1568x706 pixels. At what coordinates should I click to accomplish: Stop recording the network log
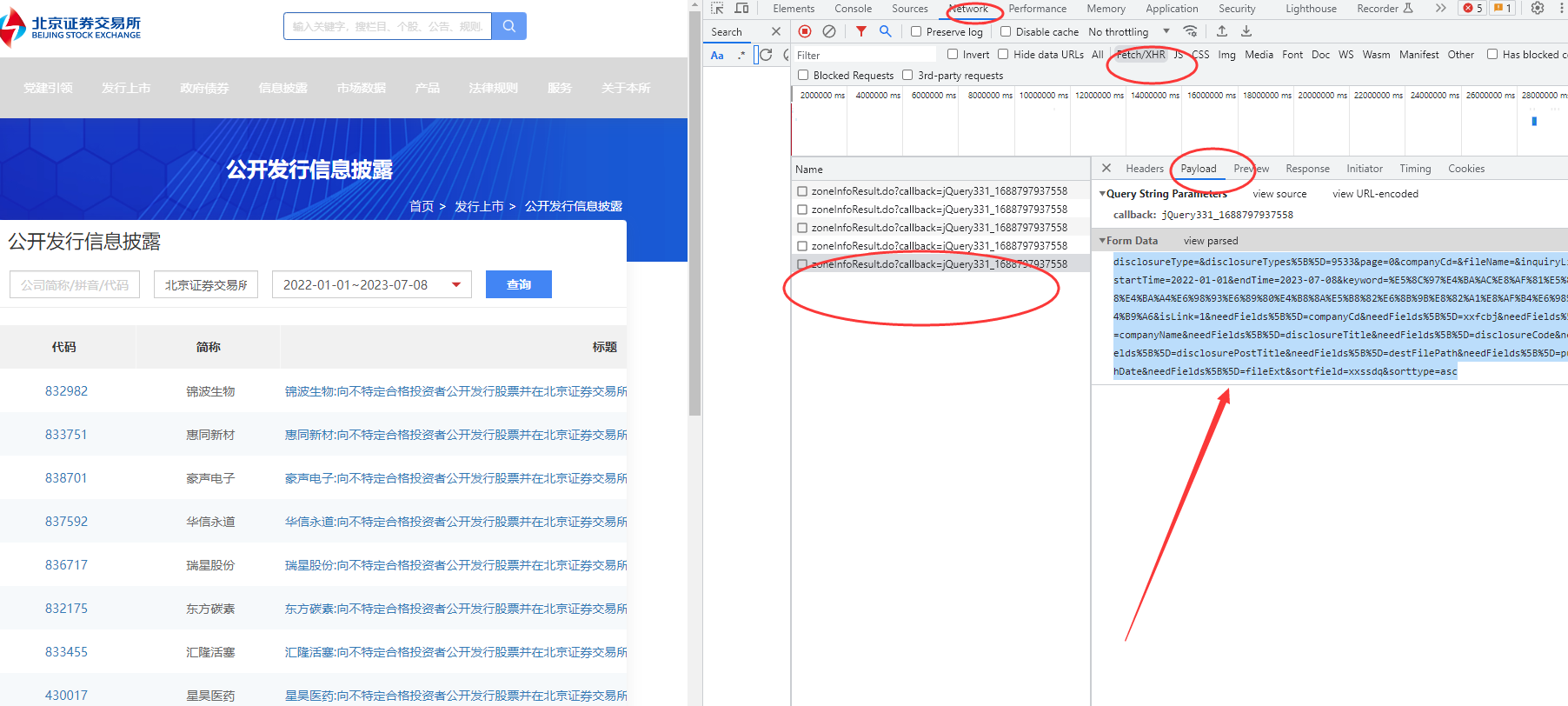(x=805, y=31)
